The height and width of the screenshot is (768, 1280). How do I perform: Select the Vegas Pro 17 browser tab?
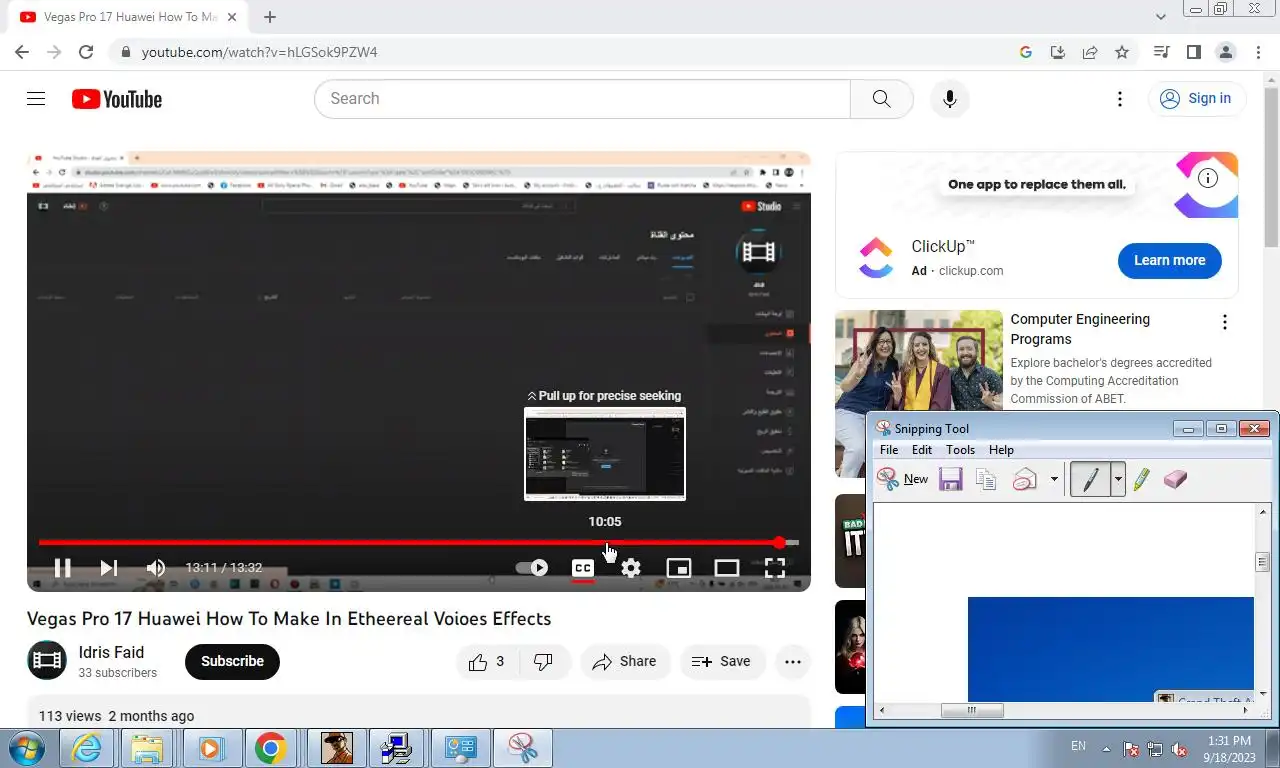pyautogui.click(x=127, y=17)
